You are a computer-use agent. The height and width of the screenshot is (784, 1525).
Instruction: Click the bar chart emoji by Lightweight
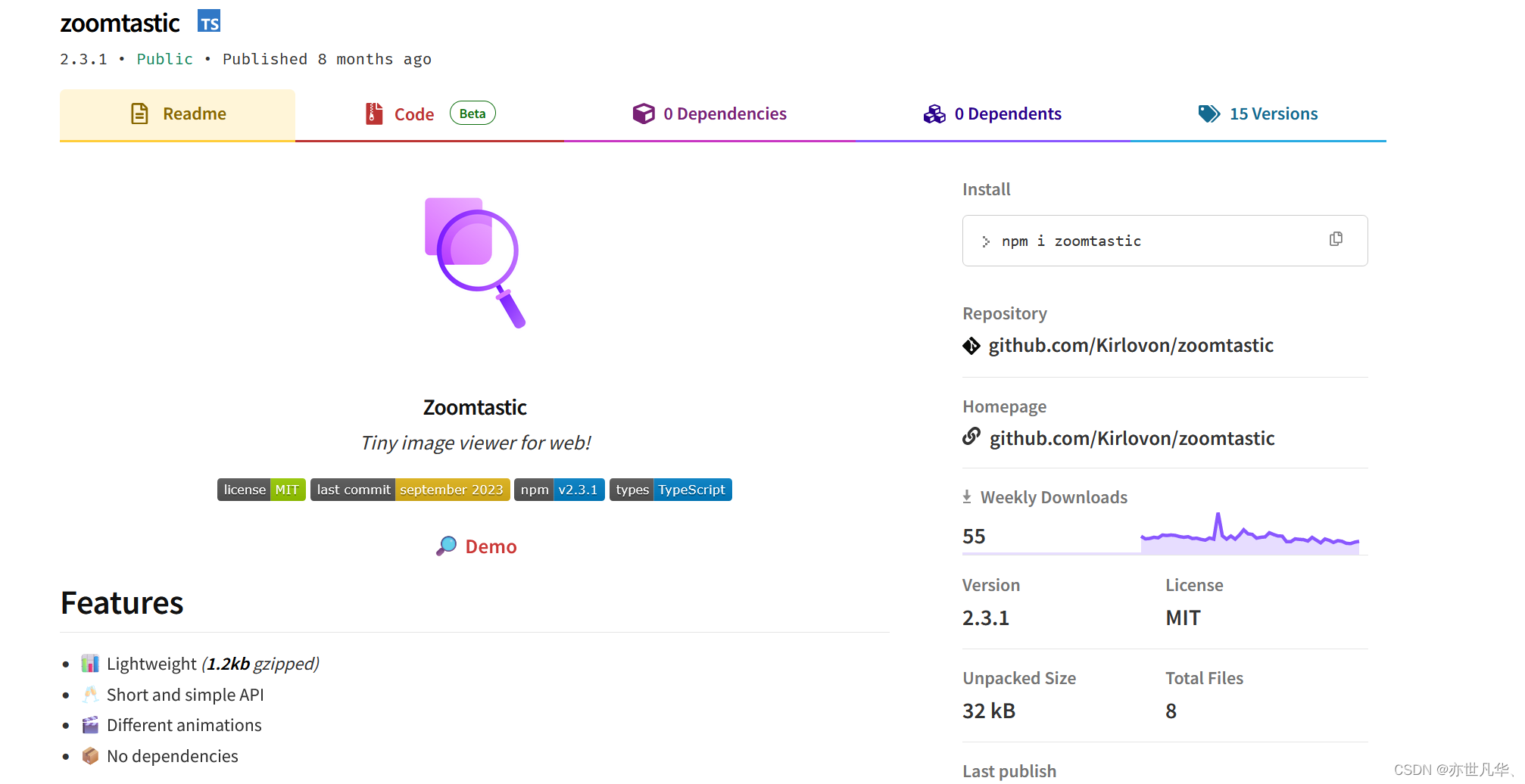90,663
